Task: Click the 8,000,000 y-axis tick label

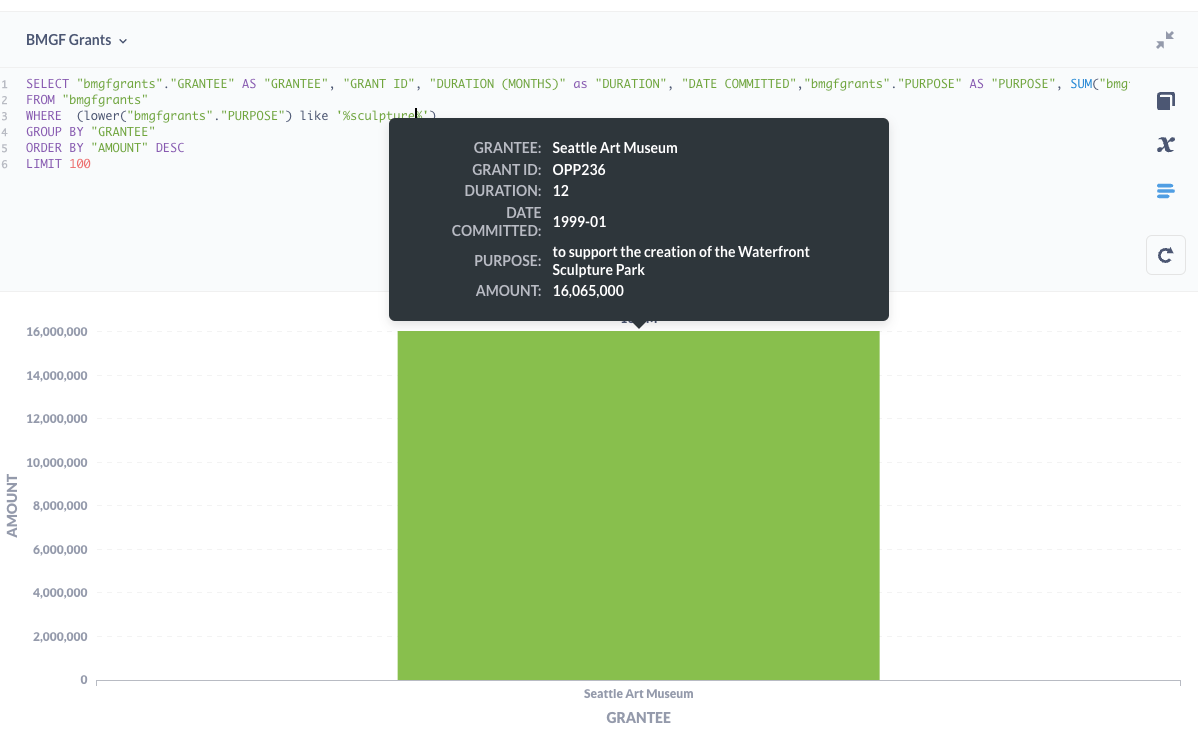Action: [x=59, y=506]
